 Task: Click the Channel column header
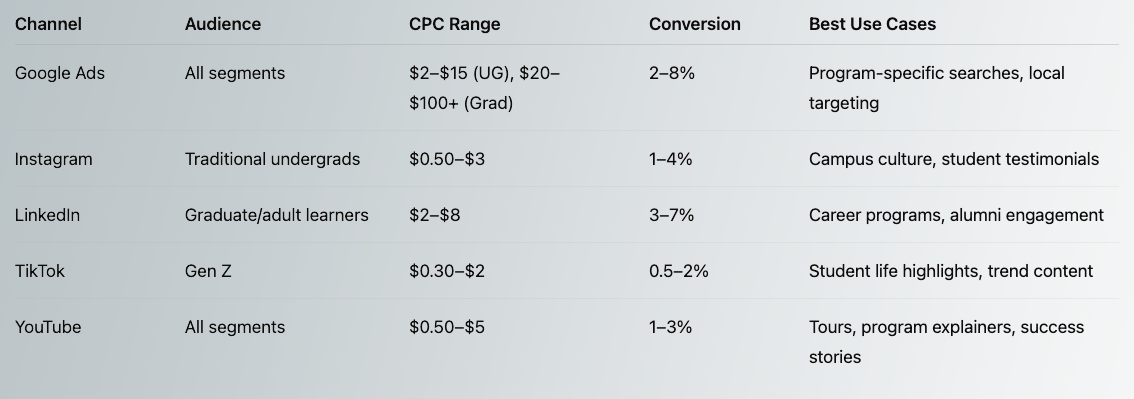click(48, 24)
